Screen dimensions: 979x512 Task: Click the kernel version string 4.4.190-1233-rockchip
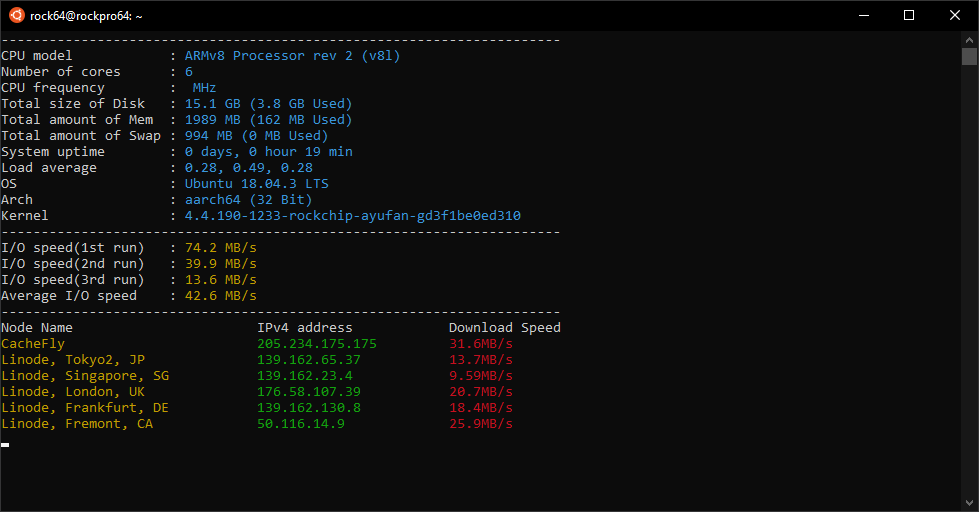352,216
